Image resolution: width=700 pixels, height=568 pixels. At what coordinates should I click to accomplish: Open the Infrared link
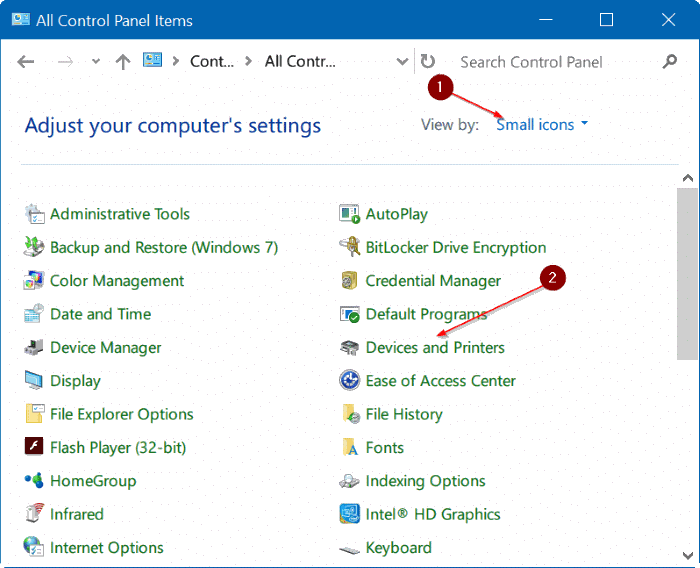pos(77,514)
